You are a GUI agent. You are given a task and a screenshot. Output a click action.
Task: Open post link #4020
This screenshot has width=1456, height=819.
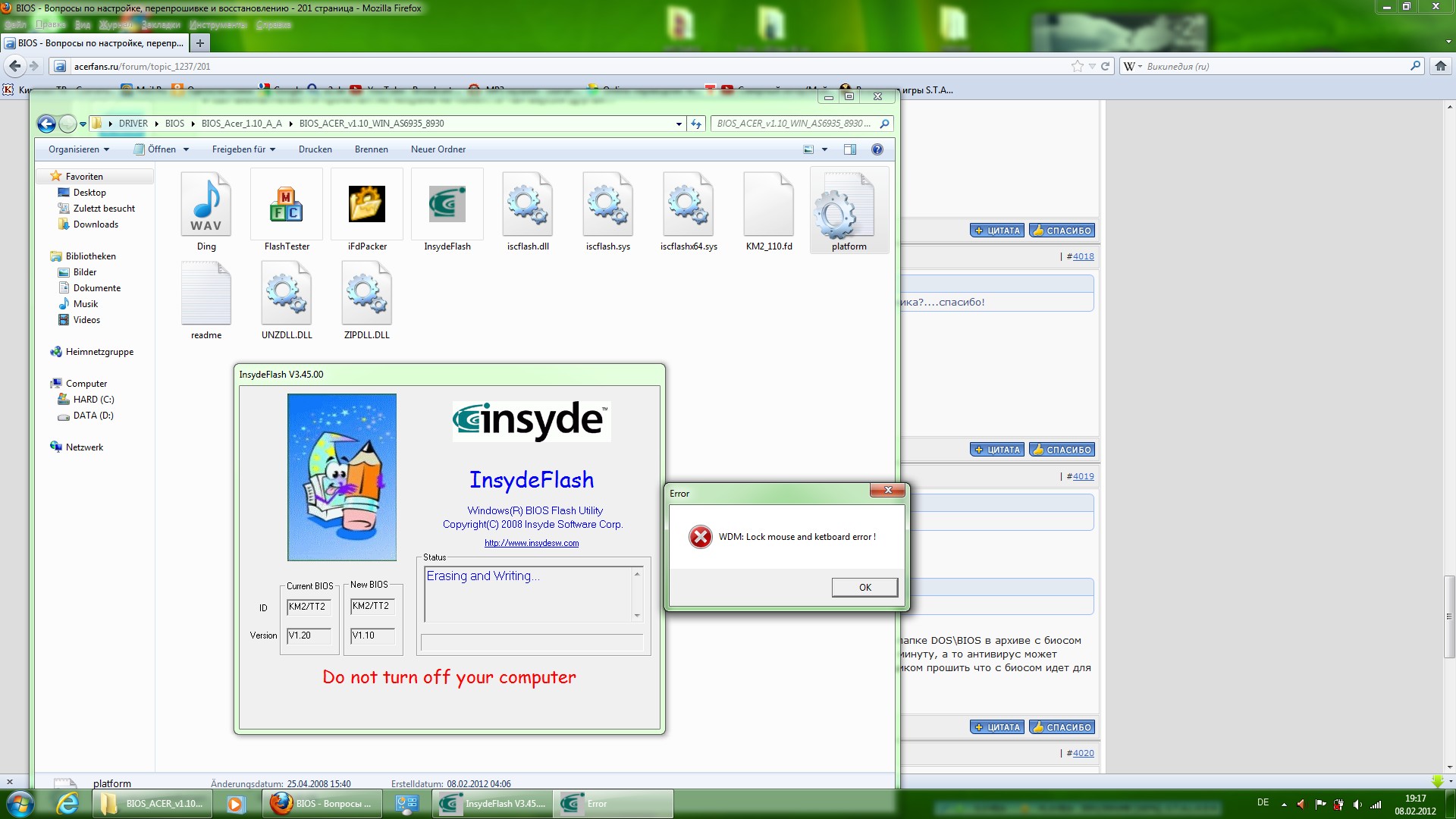[1084, 753]
